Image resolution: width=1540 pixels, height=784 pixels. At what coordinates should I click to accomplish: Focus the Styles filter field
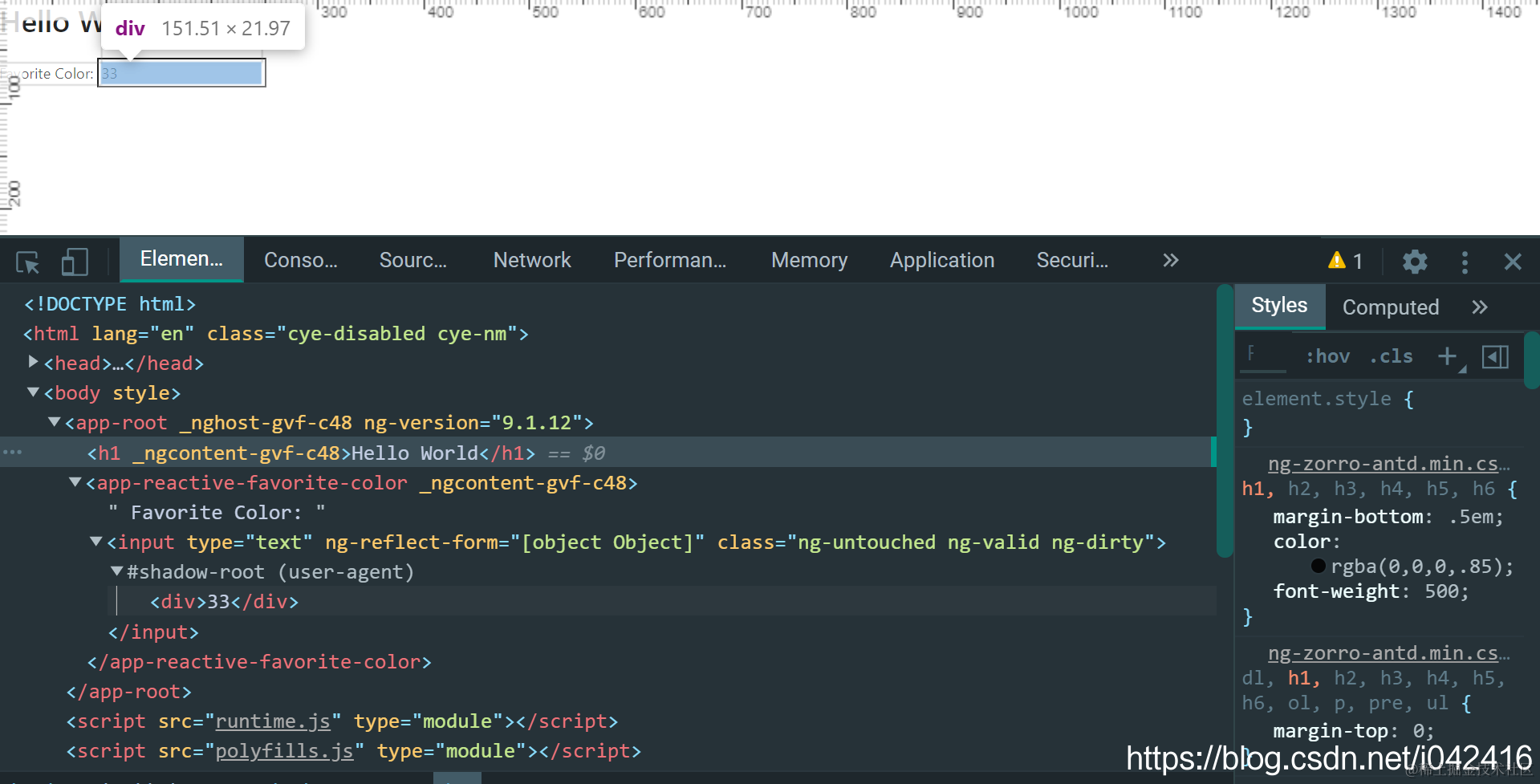(1264, 356)
